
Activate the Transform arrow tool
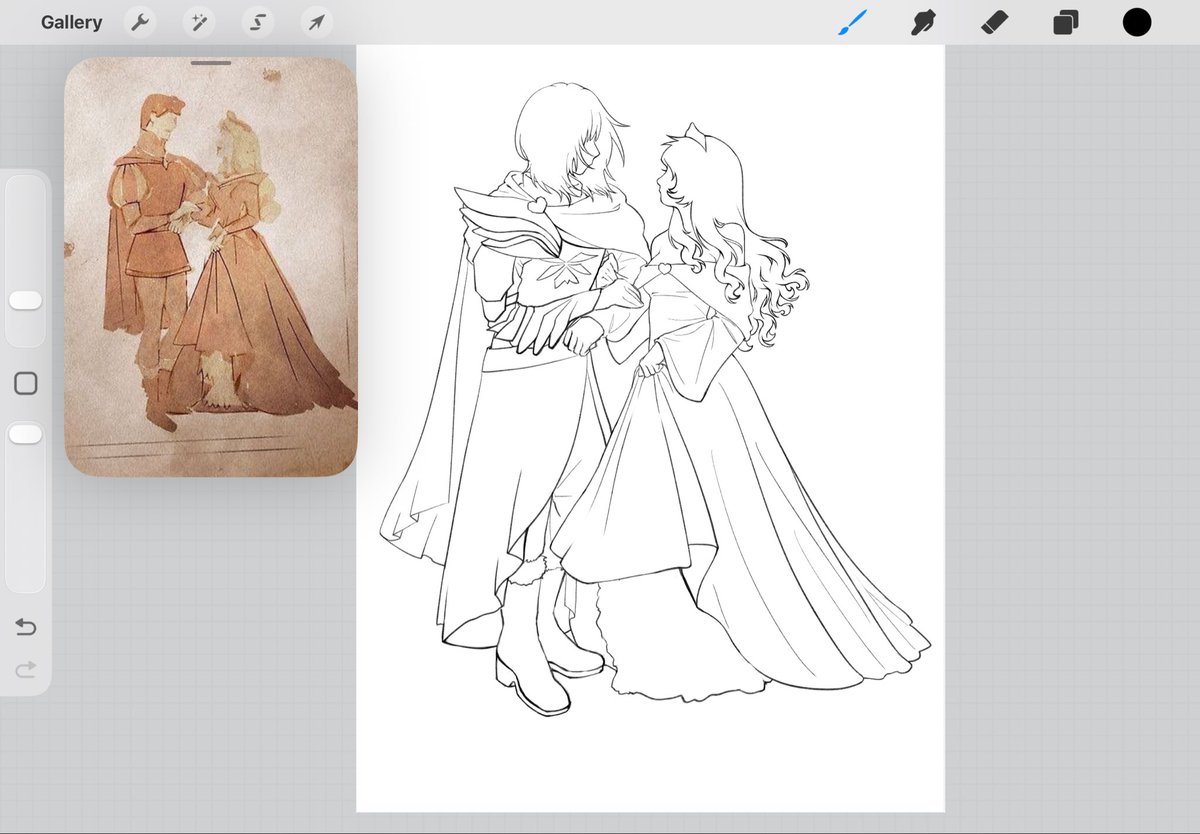coord(316,22)
